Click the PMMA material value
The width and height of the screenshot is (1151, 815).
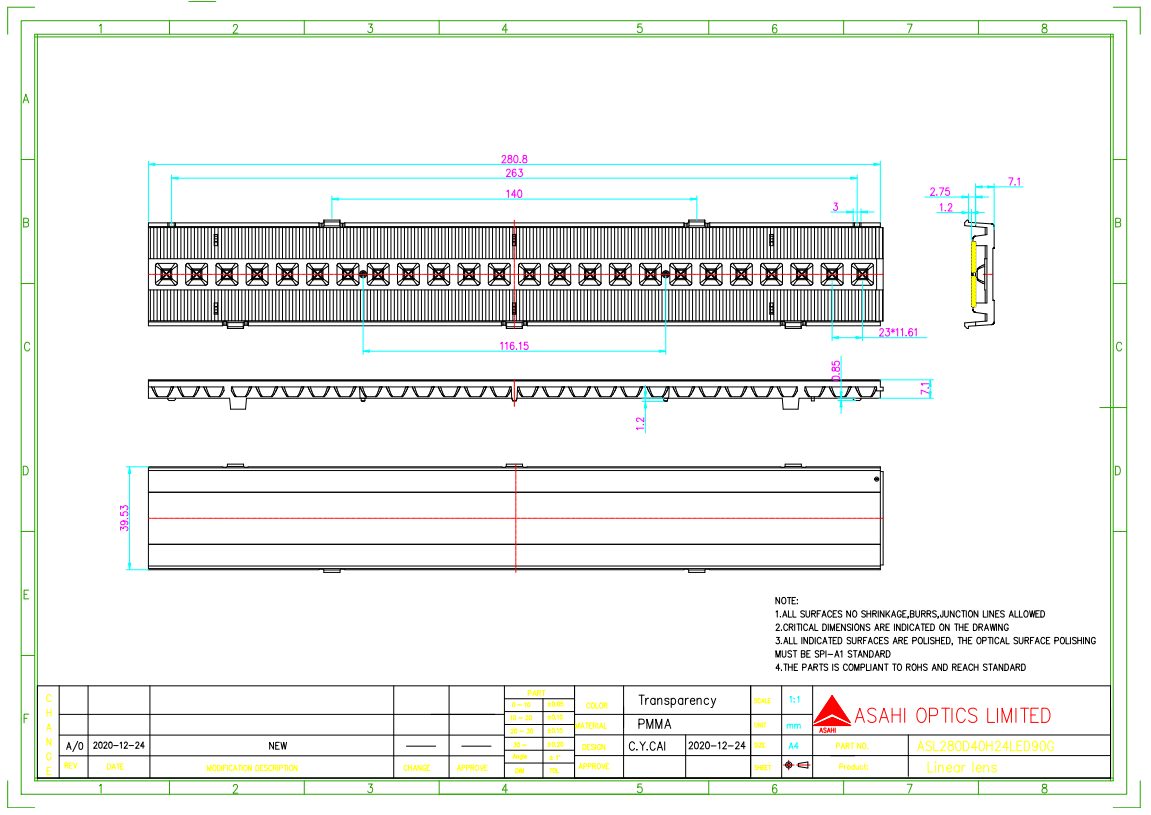coord(654,724)
